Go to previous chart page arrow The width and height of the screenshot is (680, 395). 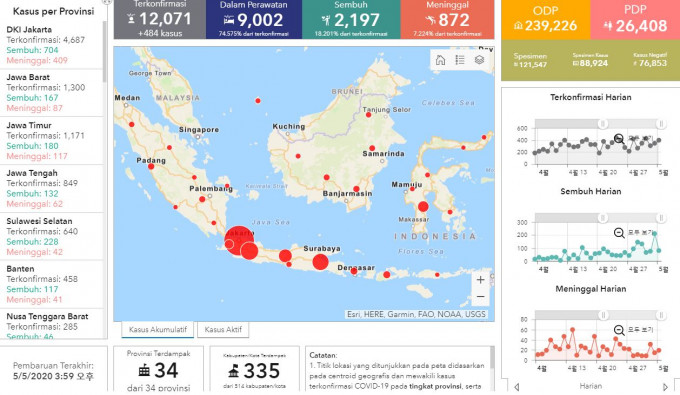[x=517, y=387]
